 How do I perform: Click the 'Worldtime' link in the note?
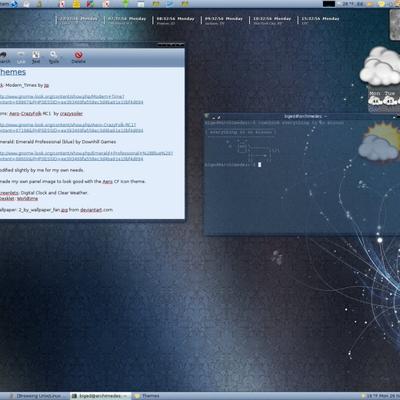(x=27, y=199)
